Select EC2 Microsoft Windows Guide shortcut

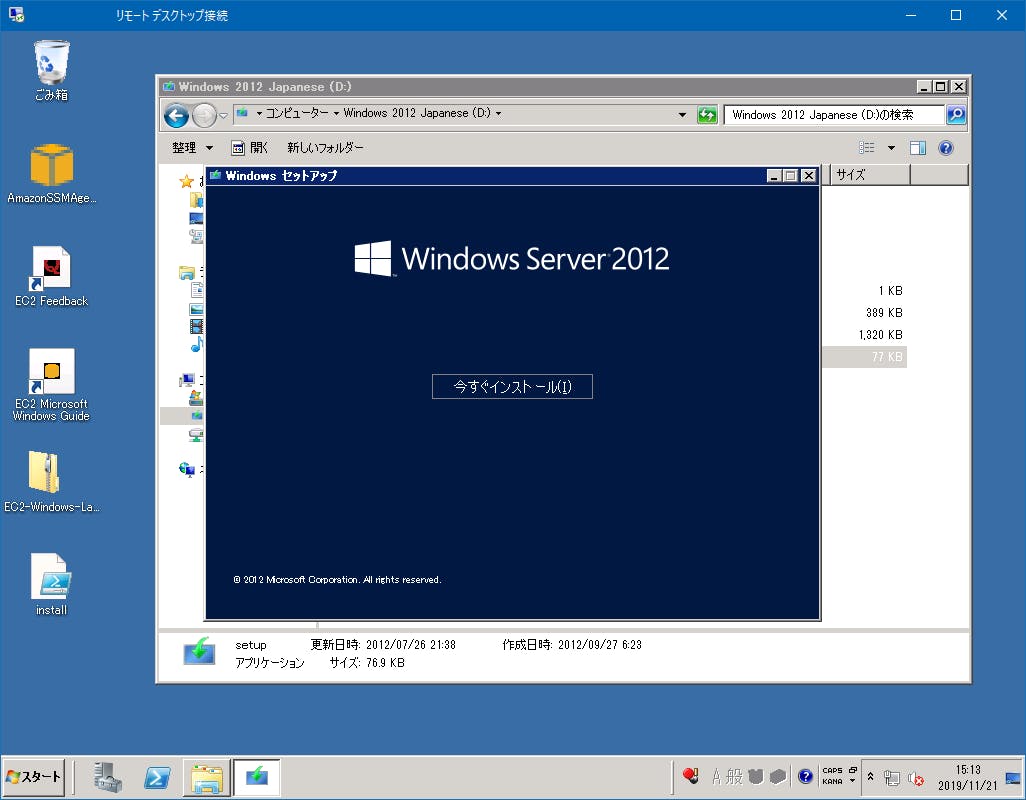[52, 385]
